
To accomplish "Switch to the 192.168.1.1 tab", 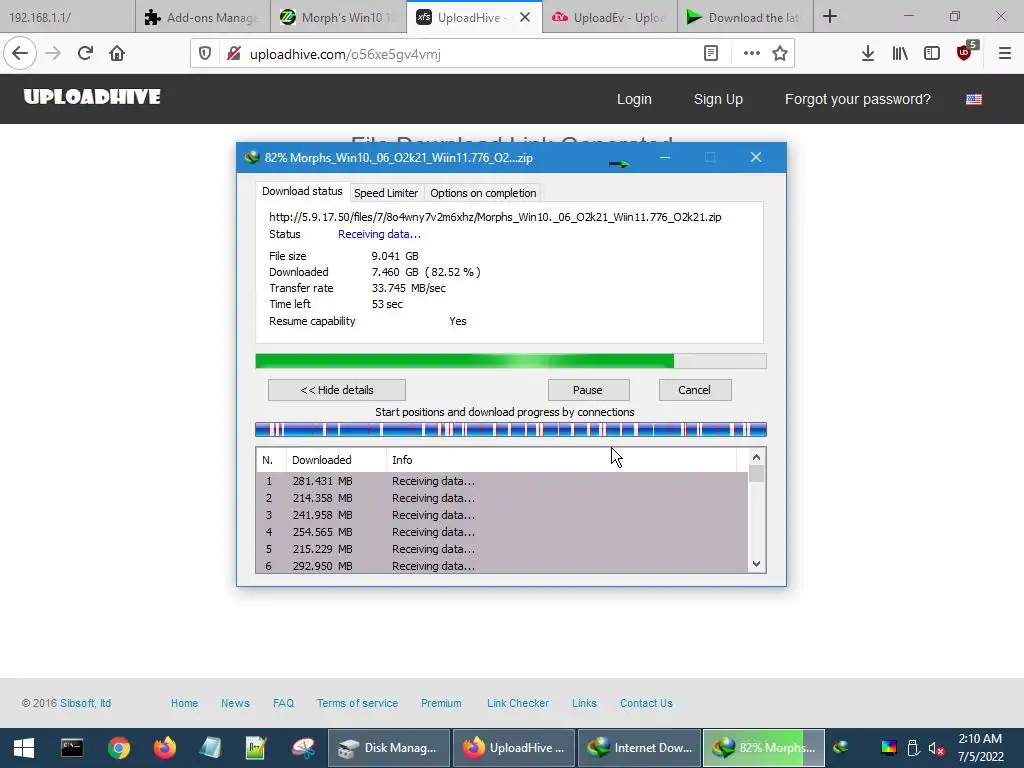I will 67,17.
